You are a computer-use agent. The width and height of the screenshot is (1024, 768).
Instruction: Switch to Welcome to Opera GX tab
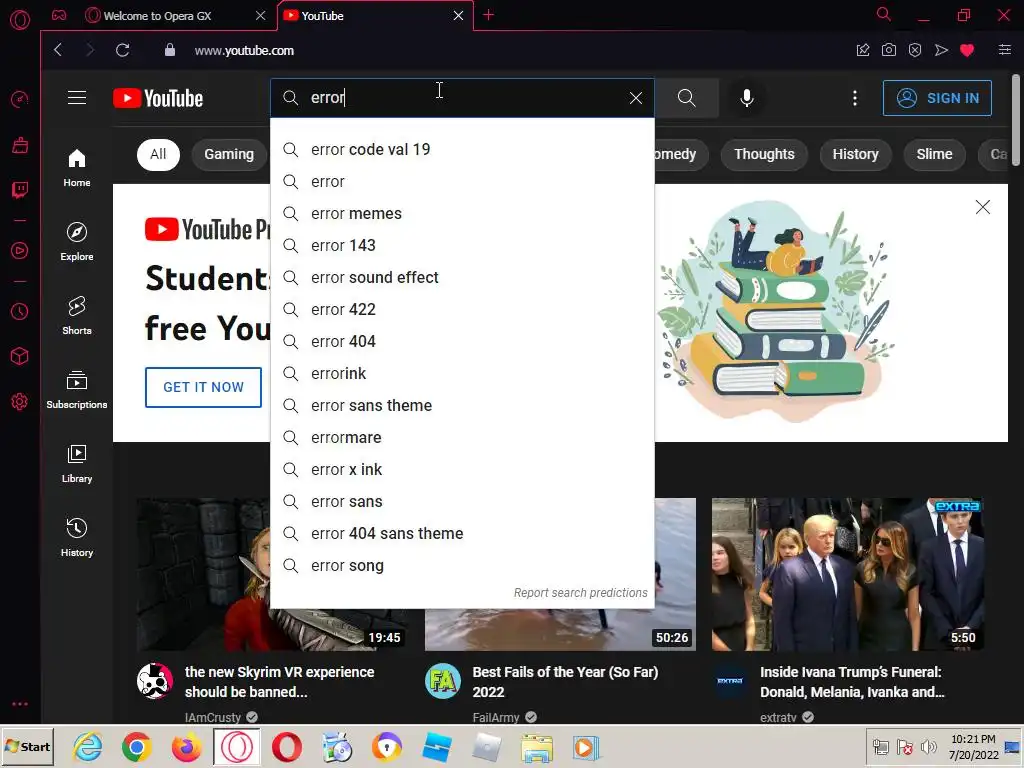pyautogui.click(x=159, y=16)
